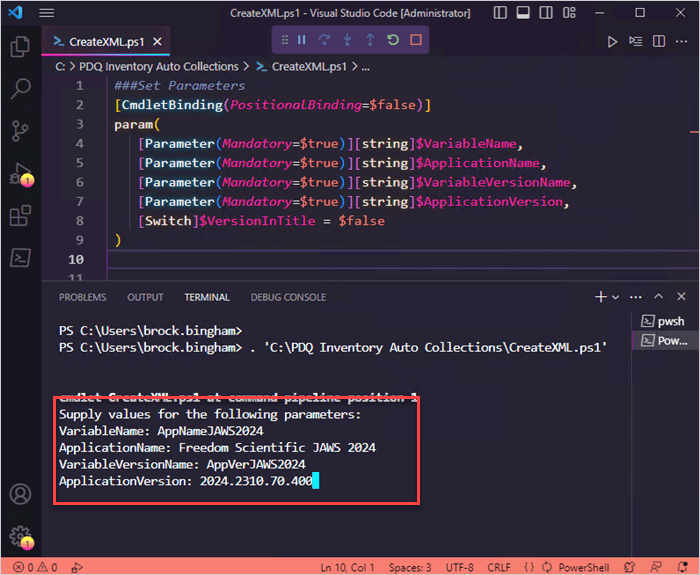The width and height of the screenshot is (700, 575).
Task: Click Step Out in debug toolbar
Action: pos(370,40)
